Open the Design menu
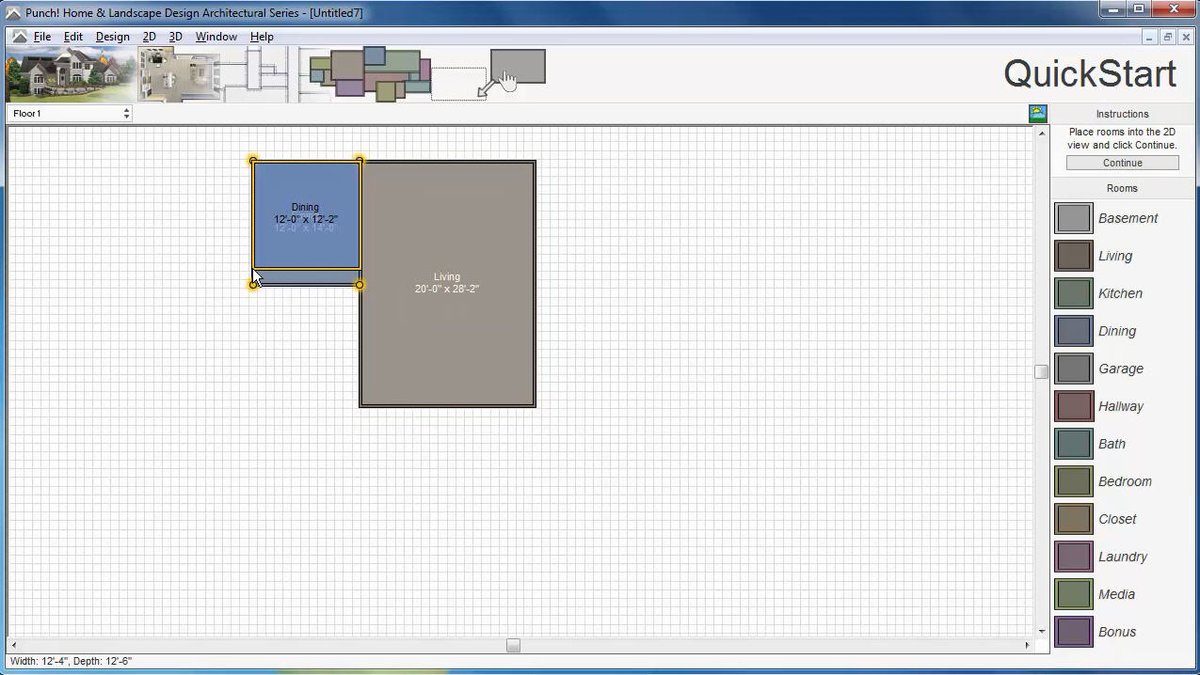This screenshot has width=1200, height=675. [112, 37]
